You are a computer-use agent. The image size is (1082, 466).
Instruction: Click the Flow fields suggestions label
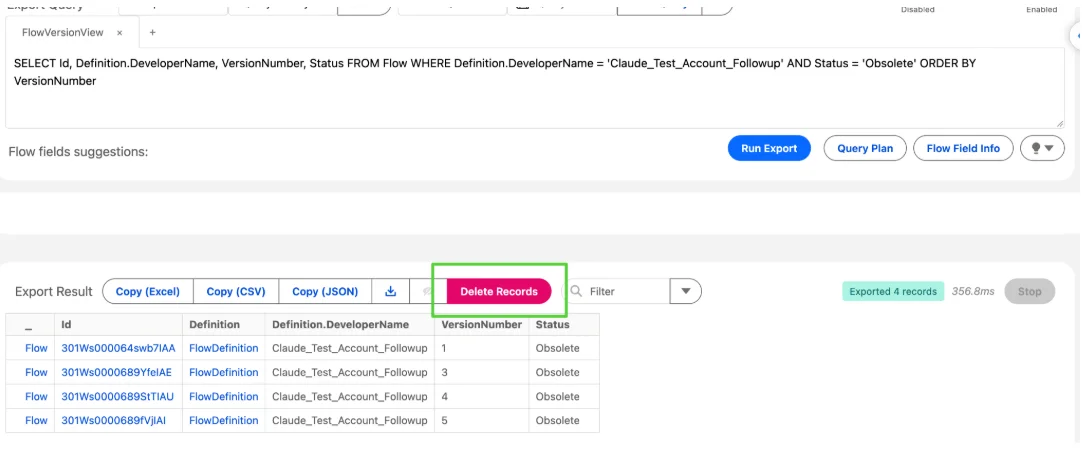79,151
